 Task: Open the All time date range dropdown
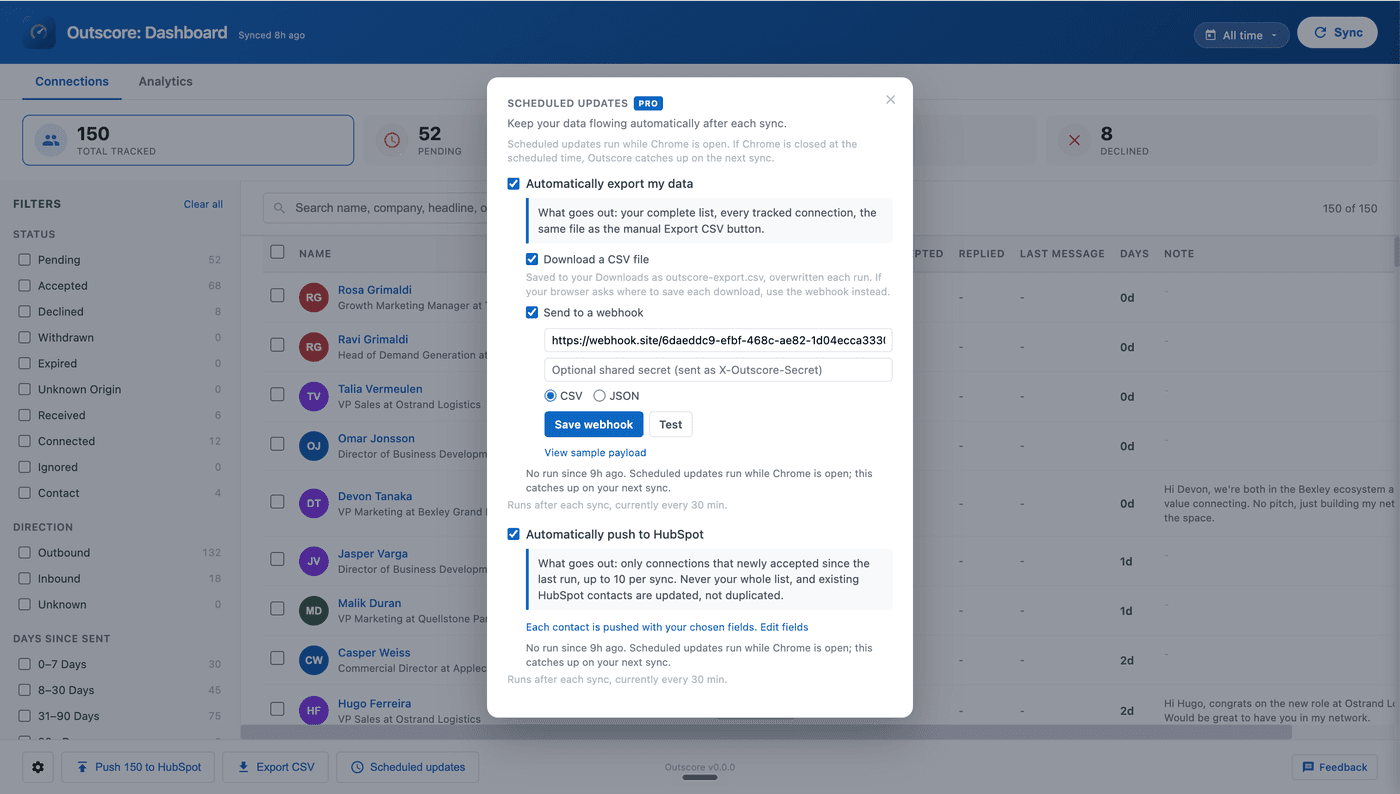(x=1241, y=35)
